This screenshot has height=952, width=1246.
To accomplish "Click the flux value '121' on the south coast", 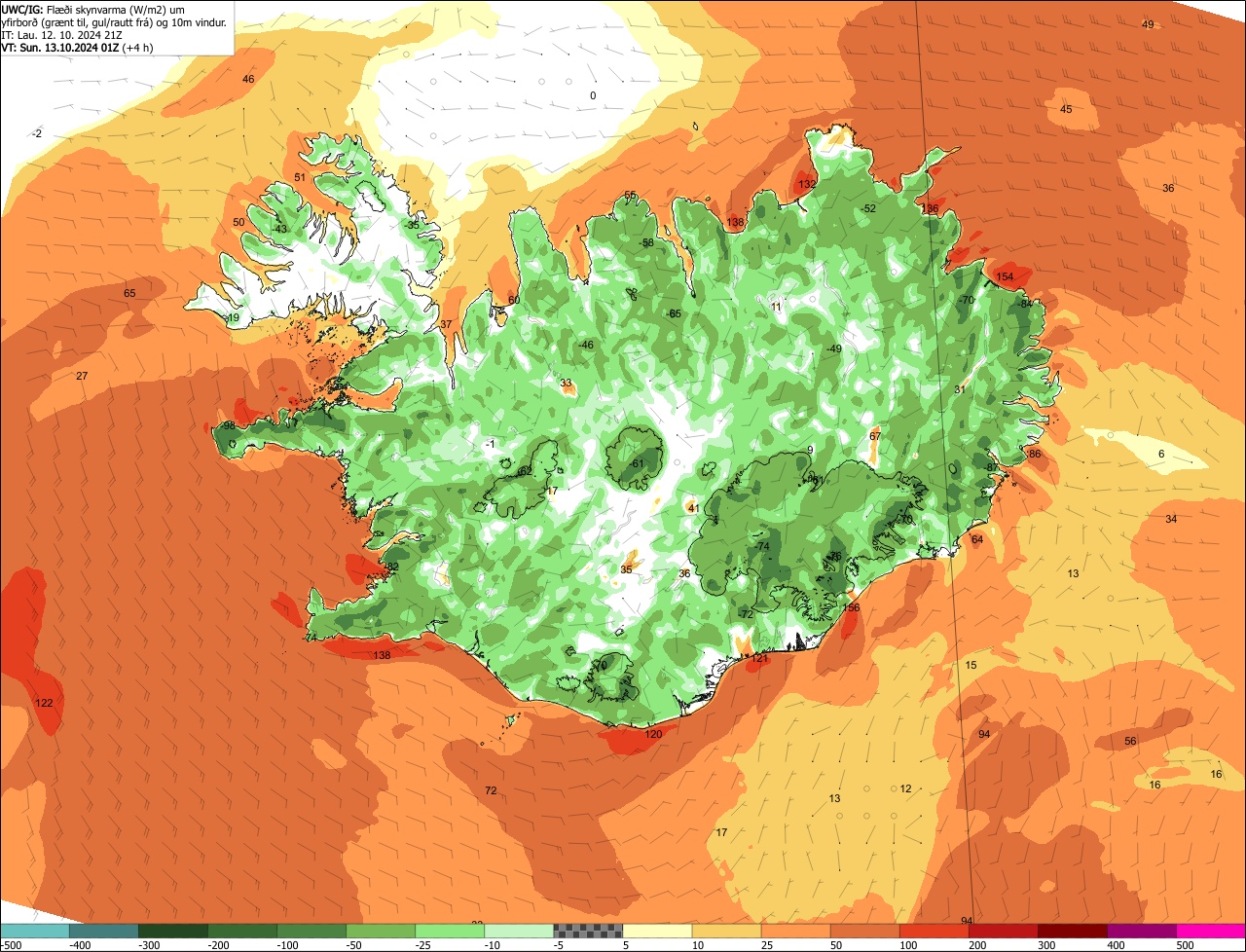I will tap(760, 659).
